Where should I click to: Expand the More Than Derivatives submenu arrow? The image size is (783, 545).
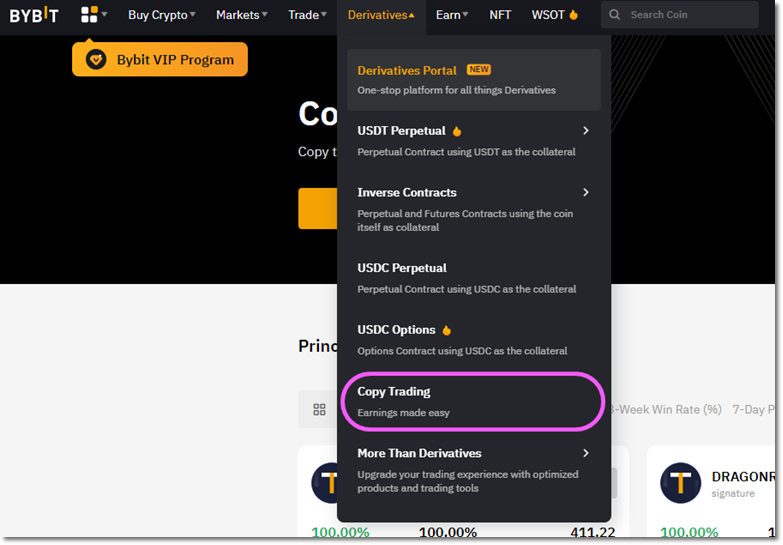(x=586, y=453)
